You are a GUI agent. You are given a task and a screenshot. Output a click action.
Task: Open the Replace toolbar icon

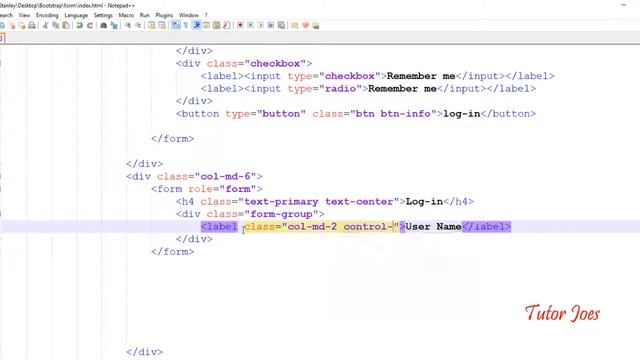(114, 25)
